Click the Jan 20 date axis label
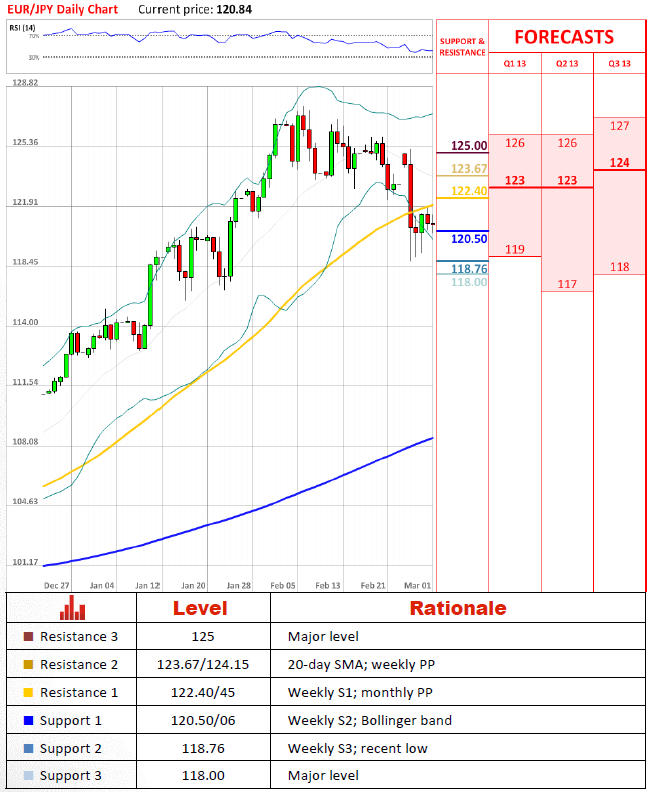Screen dimensions: 649x792 point(193,585)
